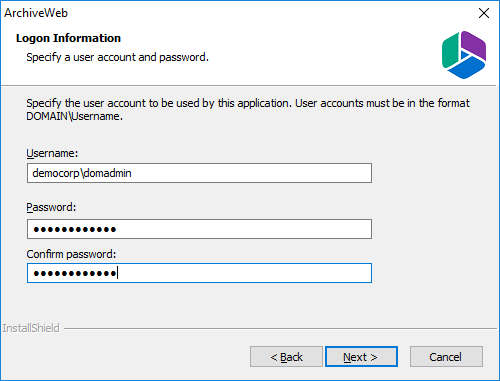Focus the Username input field

coord(199,173)
